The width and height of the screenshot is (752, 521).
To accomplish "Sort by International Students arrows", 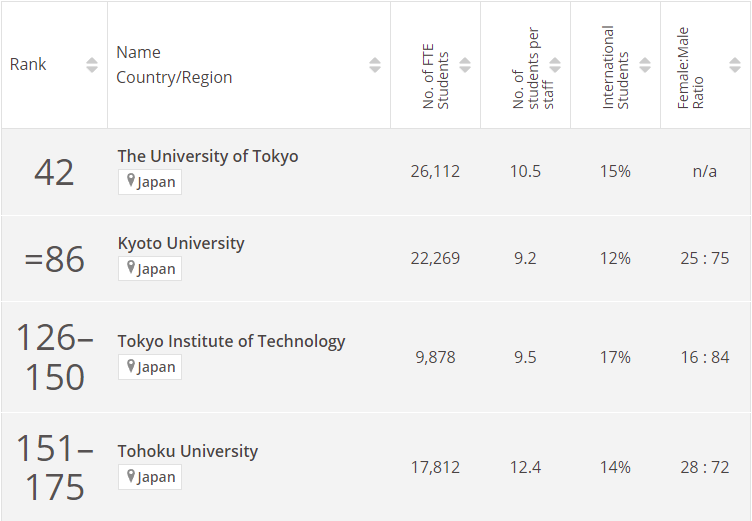I will point(645,65).
